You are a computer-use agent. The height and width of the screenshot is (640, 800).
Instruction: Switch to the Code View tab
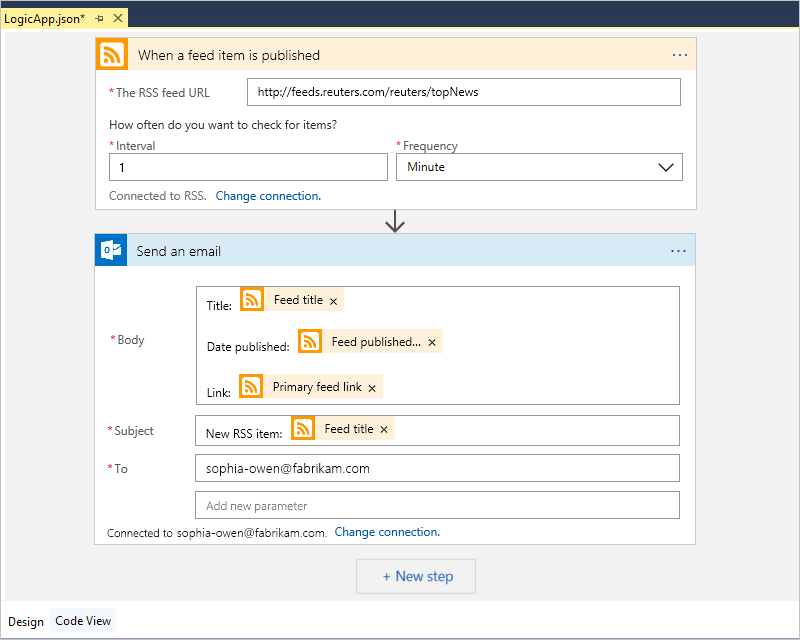click(x=82, y=621)
